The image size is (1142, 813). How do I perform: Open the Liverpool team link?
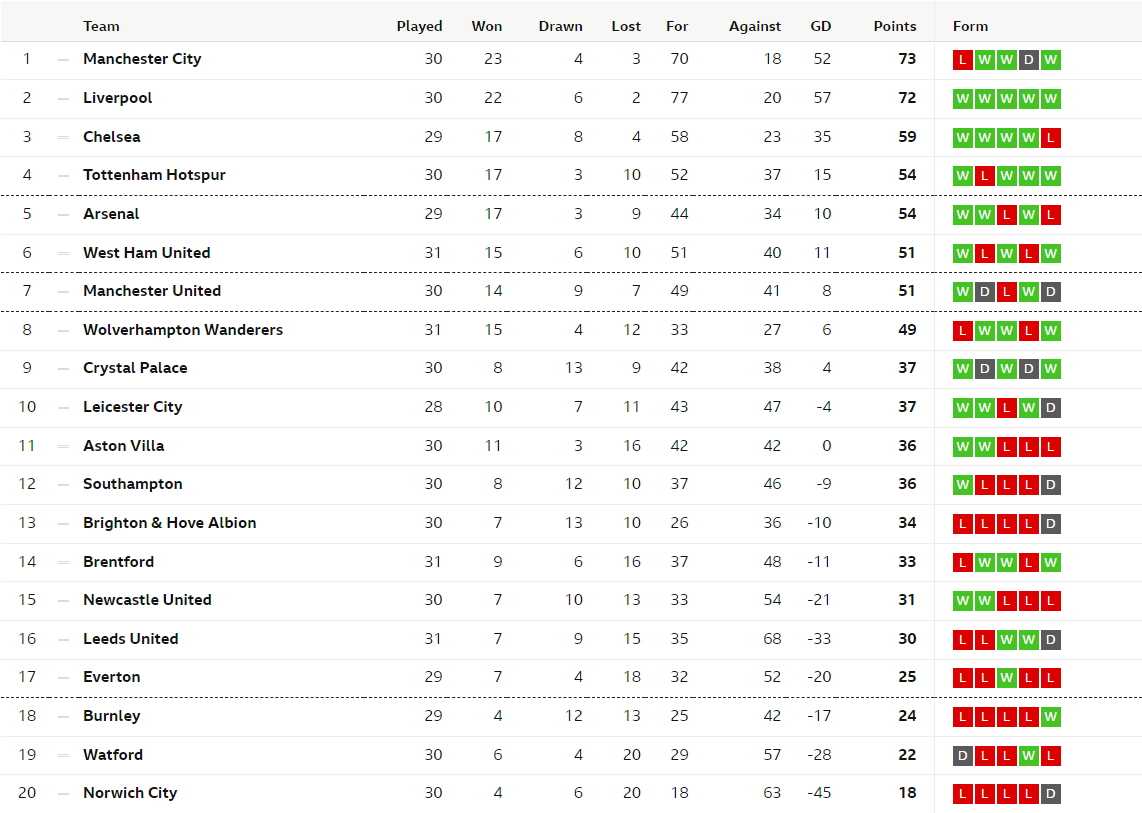117,98
